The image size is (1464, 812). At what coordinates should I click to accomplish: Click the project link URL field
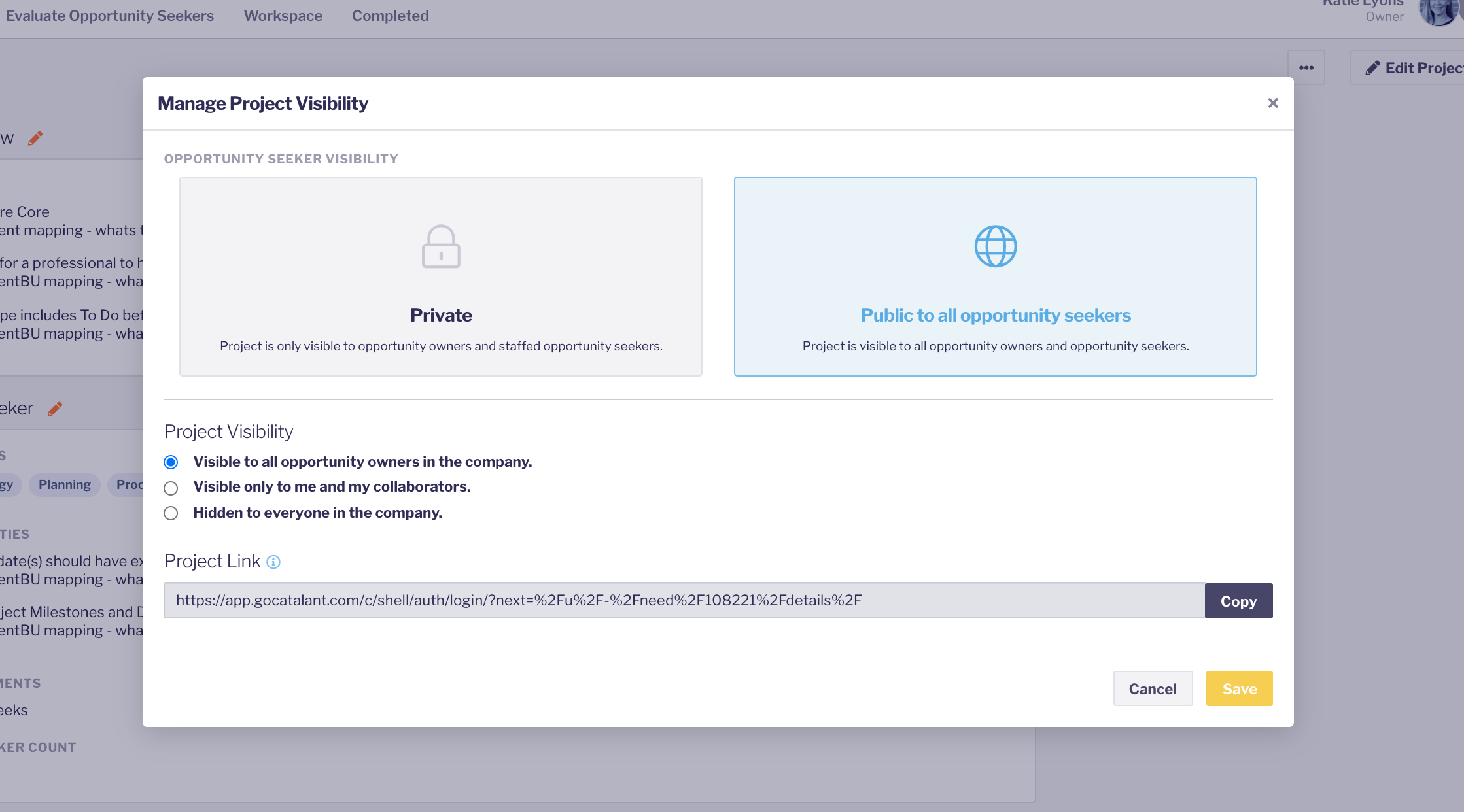coord(684,600)
